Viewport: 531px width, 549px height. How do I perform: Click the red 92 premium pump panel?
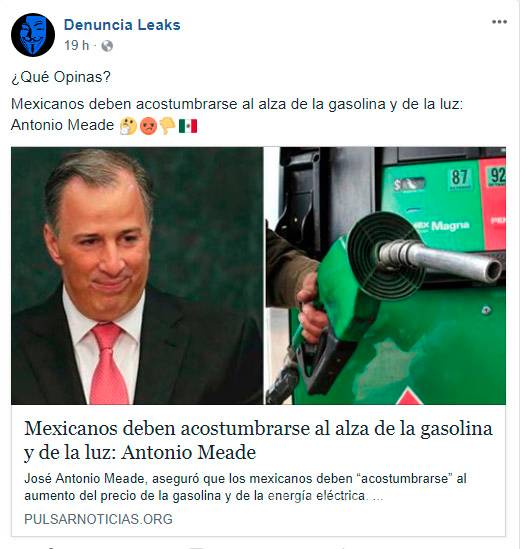point(492,204)
